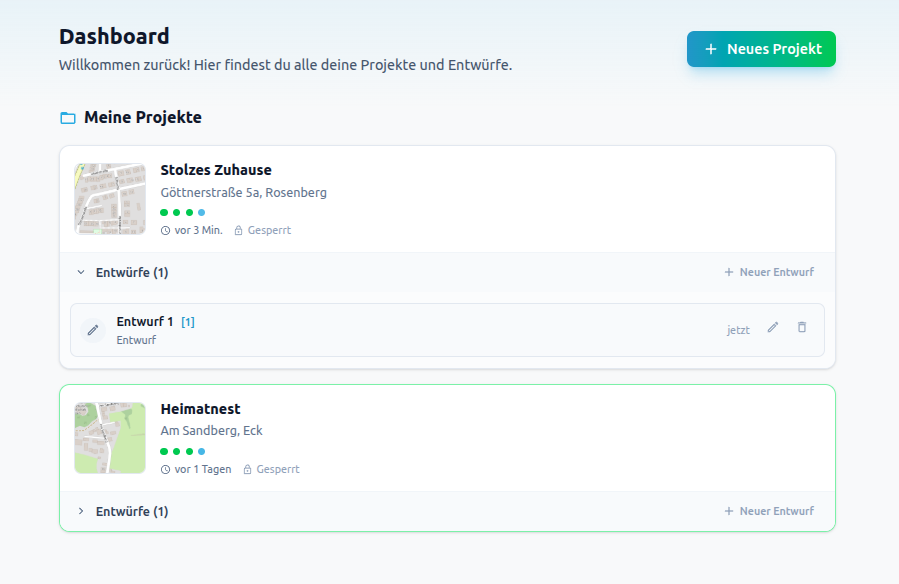Click the plus icon in Neues Projekt button

(x=710, y=48)
